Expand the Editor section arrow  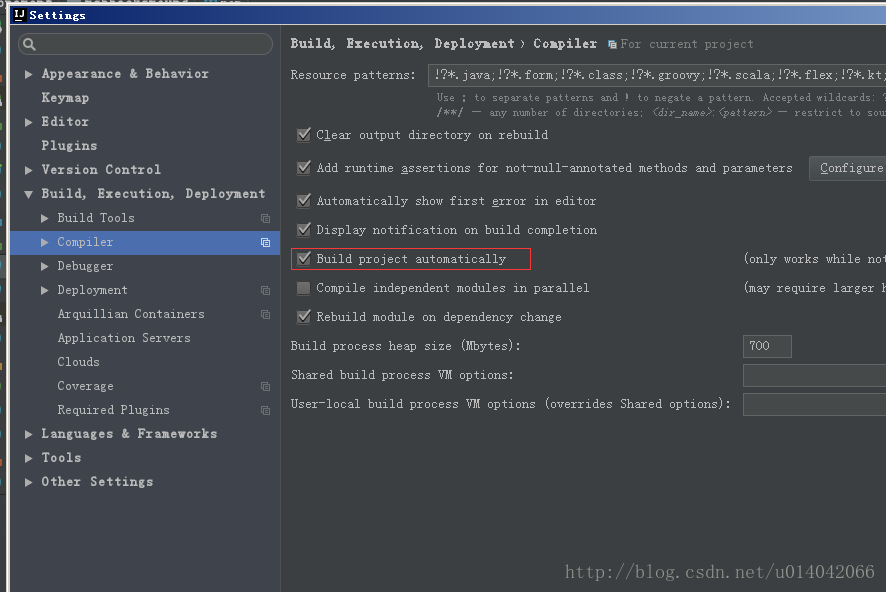[x=28, y=122]
